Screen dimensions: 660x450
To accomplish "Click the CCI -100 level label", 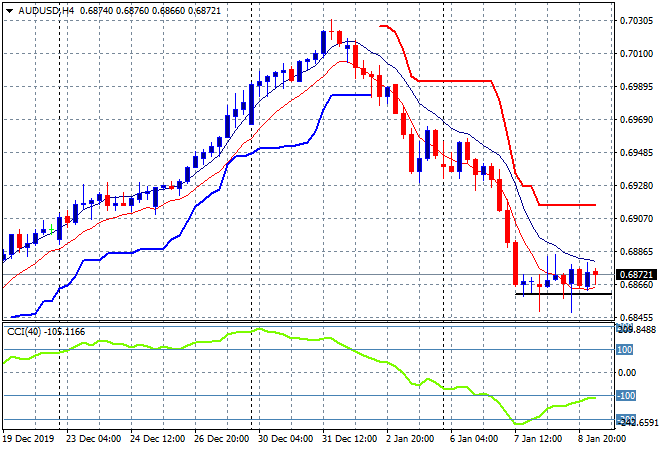I will (x=626, y=396).
